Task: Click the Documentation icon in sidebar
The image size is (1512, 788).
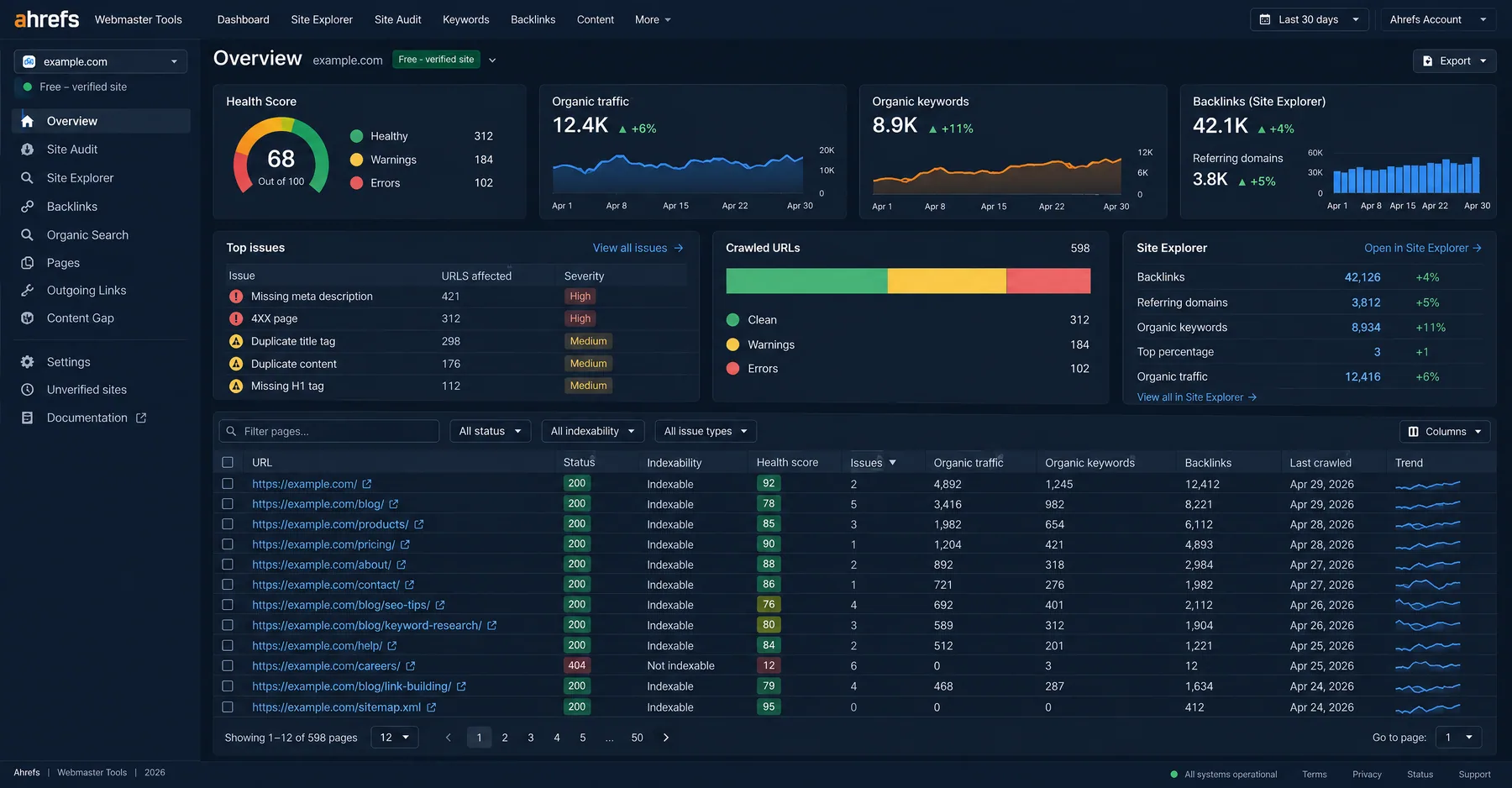Action: [x=28, y=418]
